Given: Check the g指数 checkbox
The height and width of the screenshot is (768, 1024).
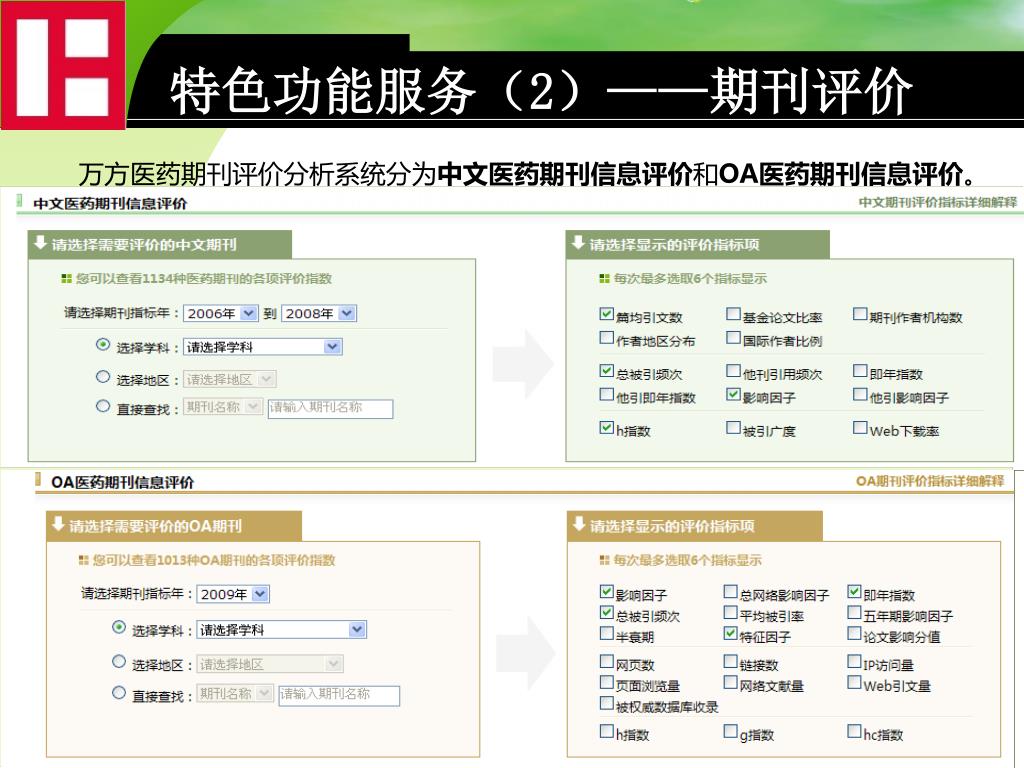Looking at the screenshot, I should pyautogui.click(x=730, y=731).
